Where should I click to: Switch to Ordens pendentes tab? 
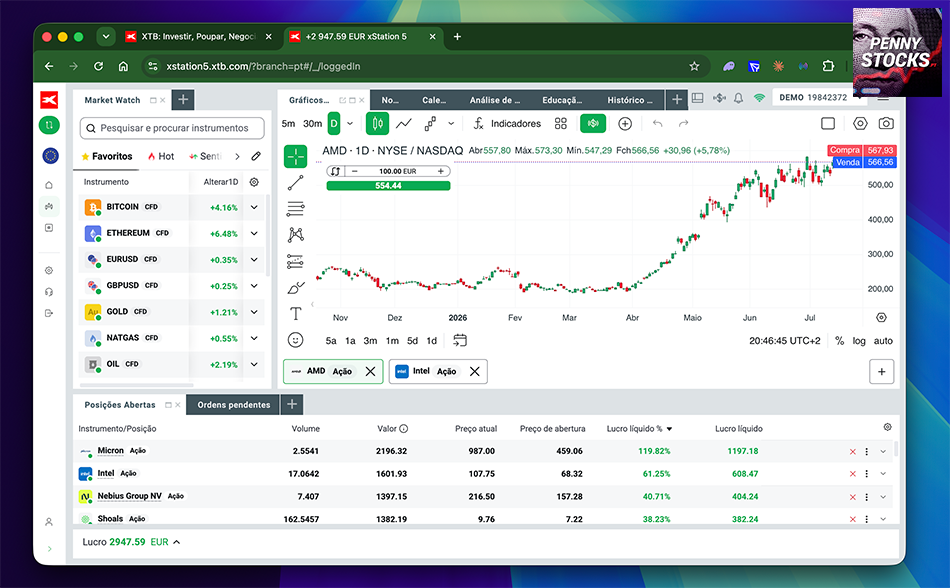coord(233,405)
